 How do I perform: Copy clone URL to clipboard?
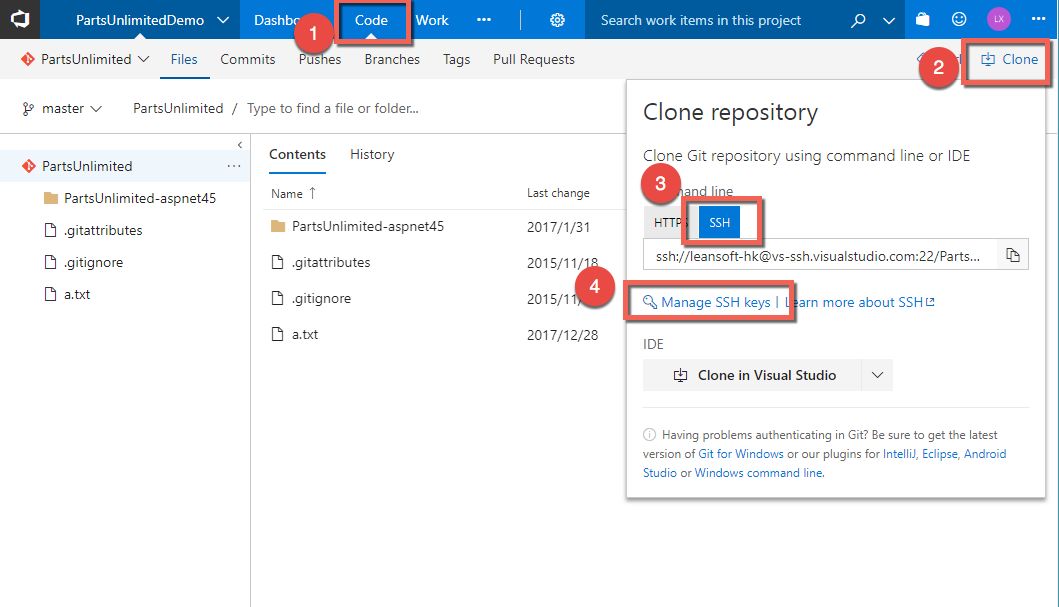[x=1012, y=255]
